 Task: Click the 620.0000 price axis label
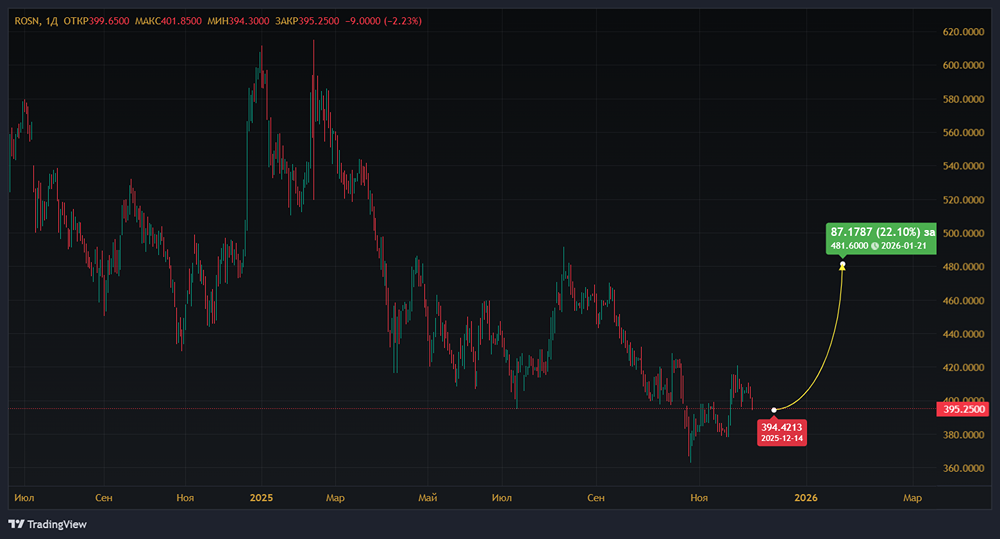[963, 32]
